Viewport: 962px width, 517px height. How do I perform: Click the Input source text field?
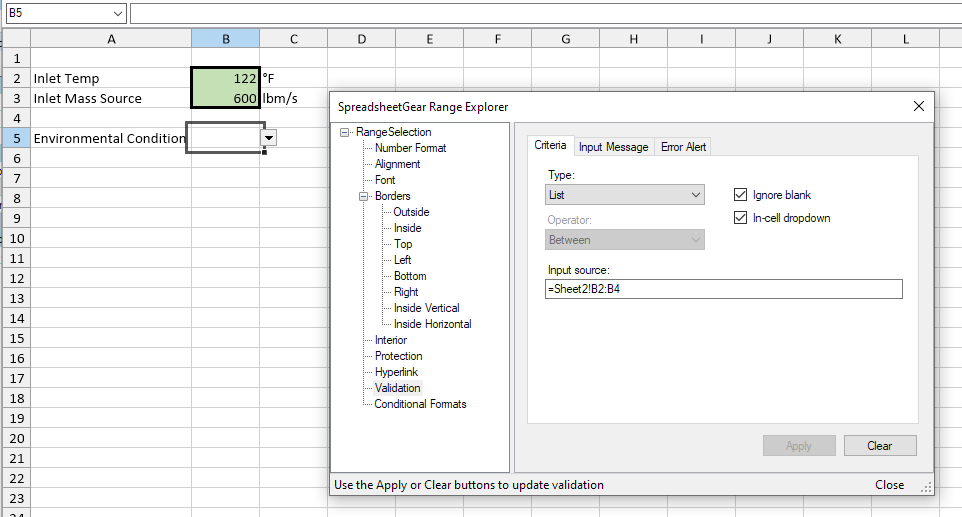724,289
